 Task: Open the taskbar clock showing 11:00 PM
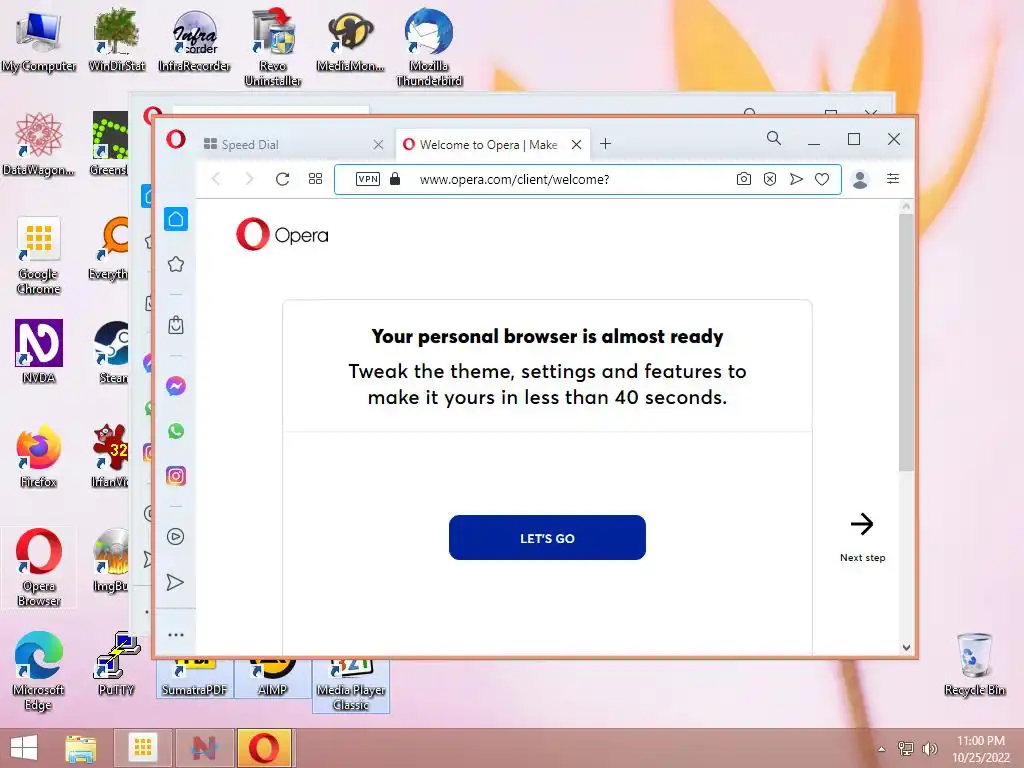click(981, 749)
